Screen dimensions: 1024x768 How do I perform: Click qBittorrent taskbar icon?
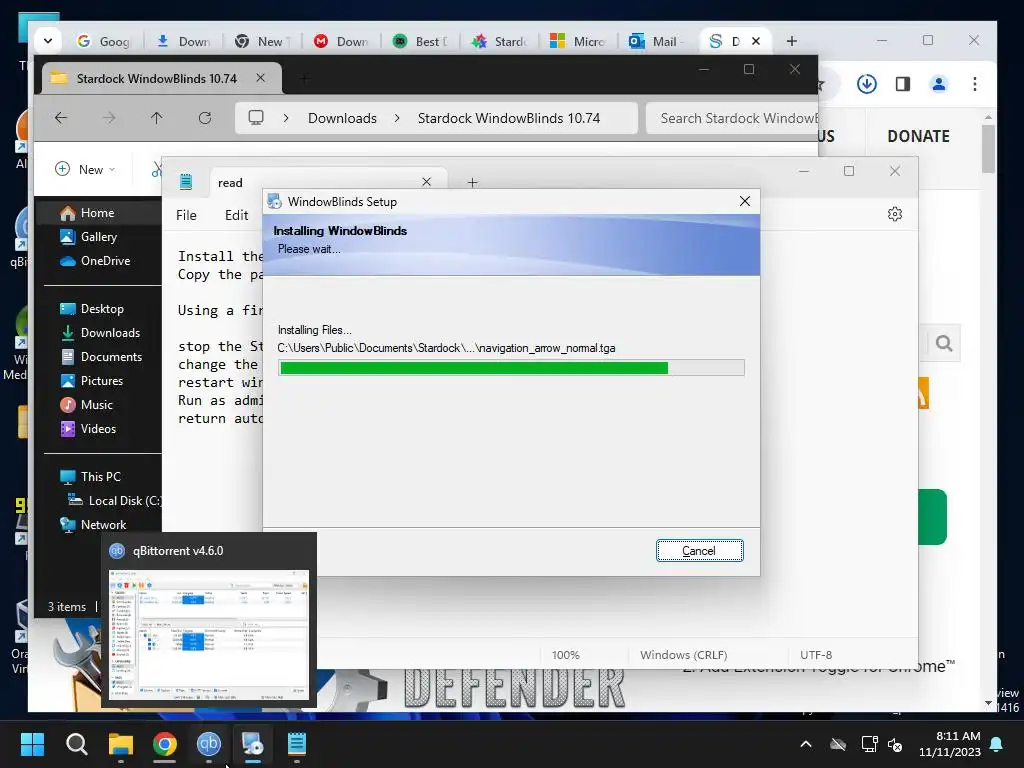[208, 744]
